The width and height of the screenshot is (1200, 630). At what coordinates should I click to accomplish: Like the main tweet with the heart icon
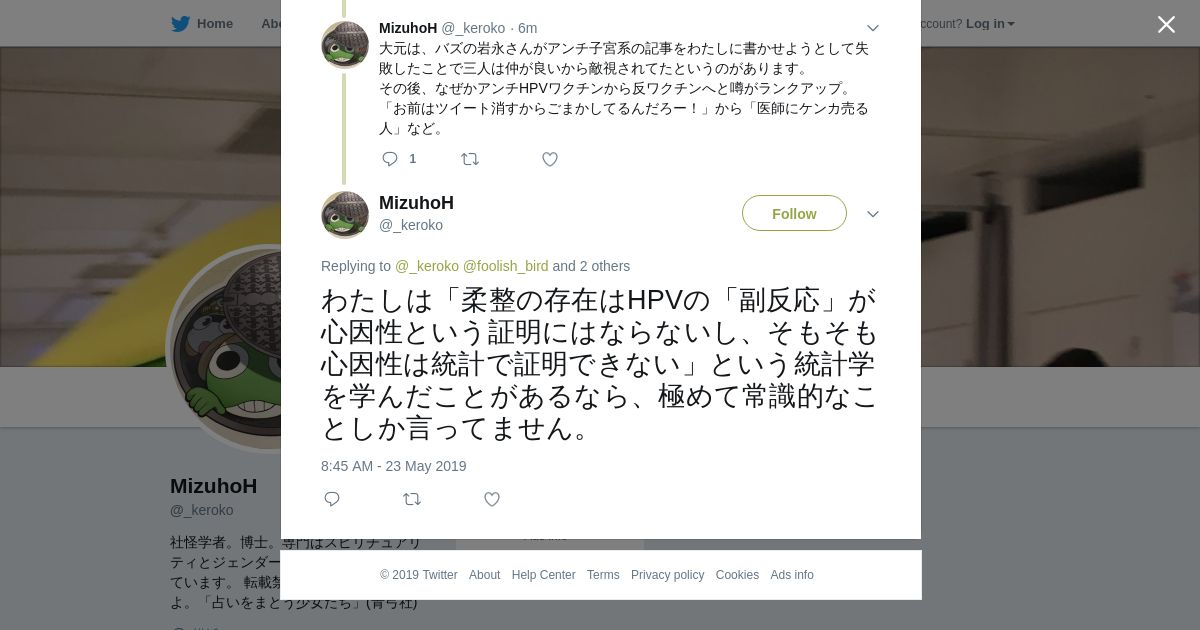(x=492, y=499)
